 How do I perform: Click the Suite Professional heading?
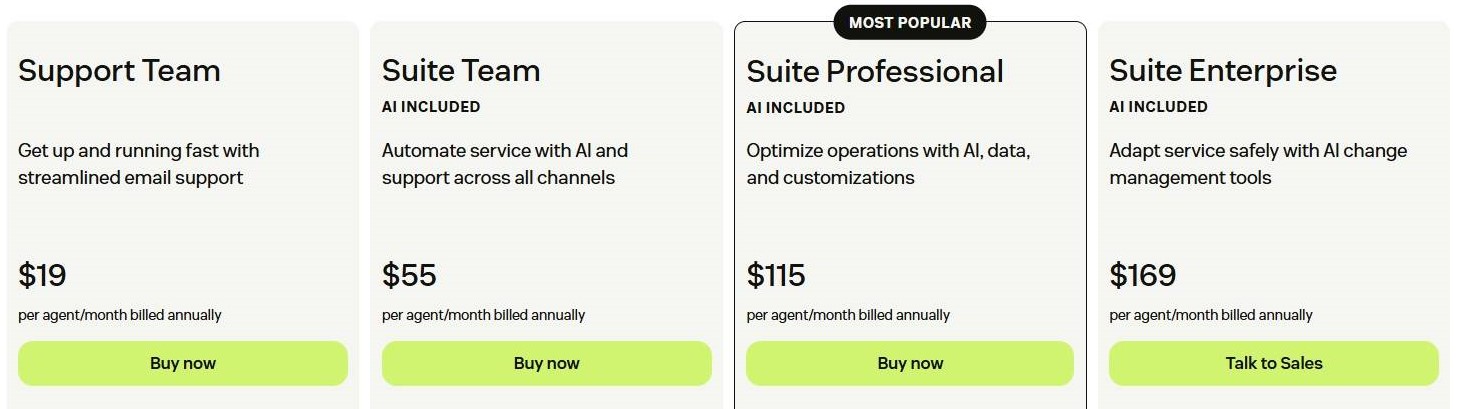point(875,72)
